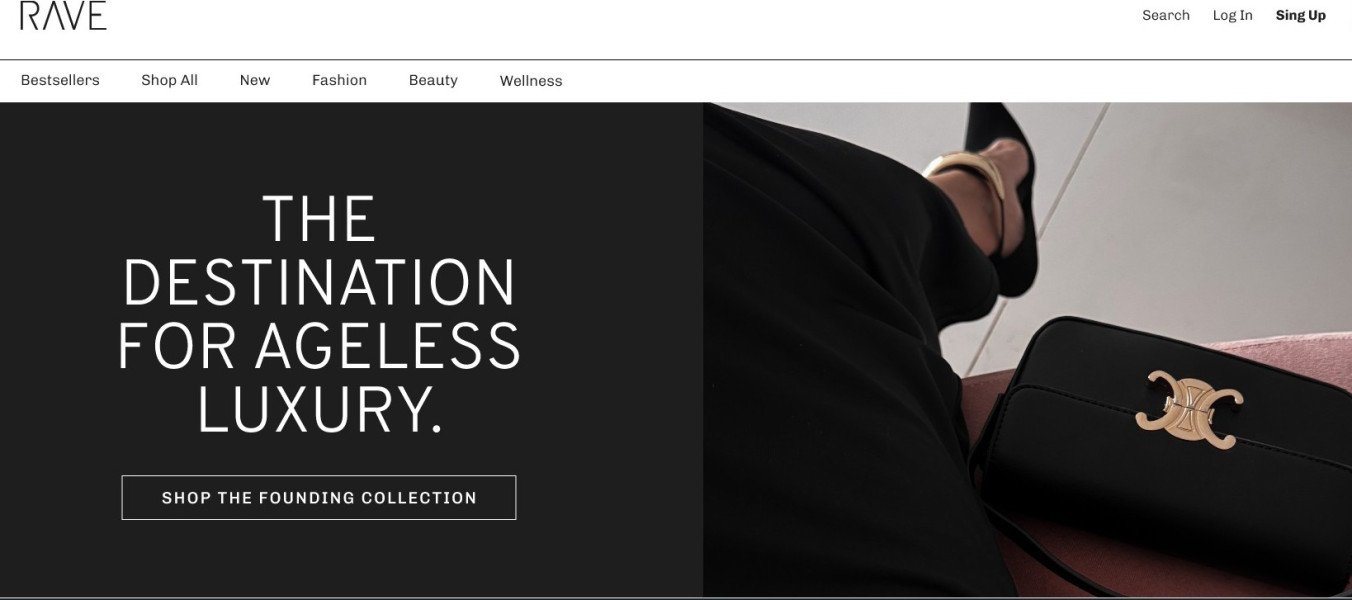
Task: Open the Beauty category
Action: (433, 80)
